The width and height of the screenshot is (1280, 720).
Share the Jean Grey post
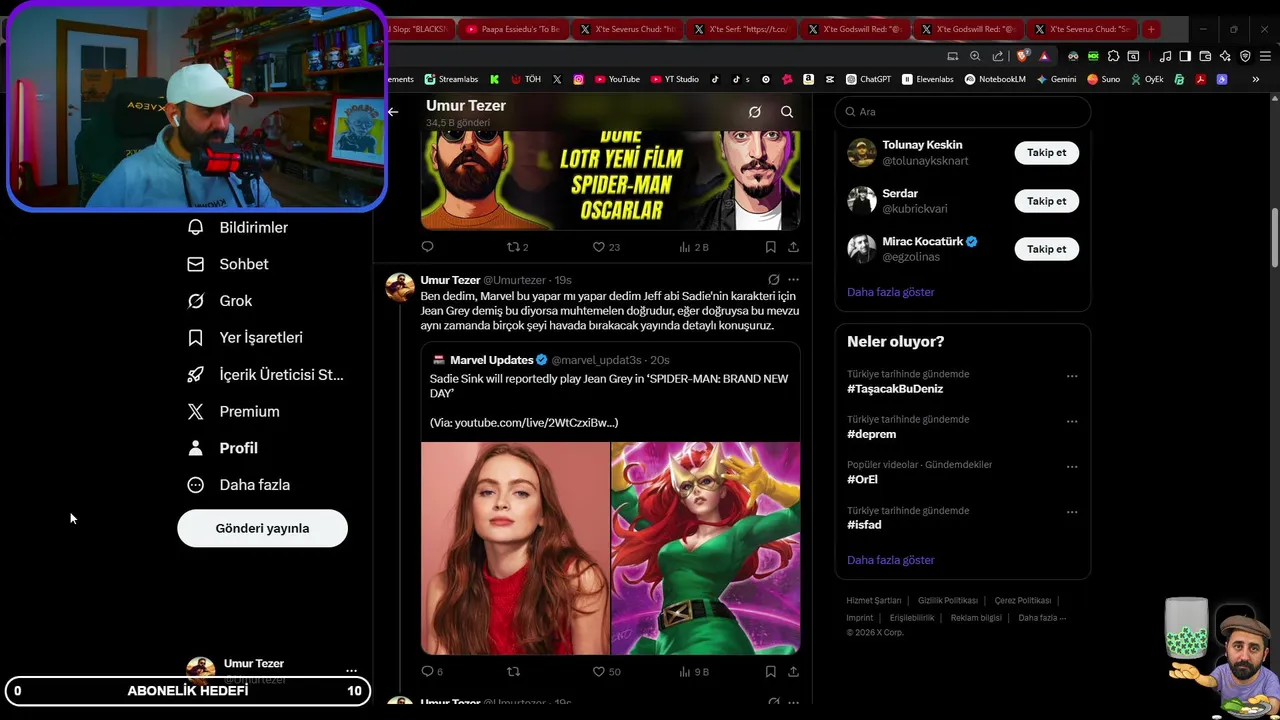[x=793, y=672]
